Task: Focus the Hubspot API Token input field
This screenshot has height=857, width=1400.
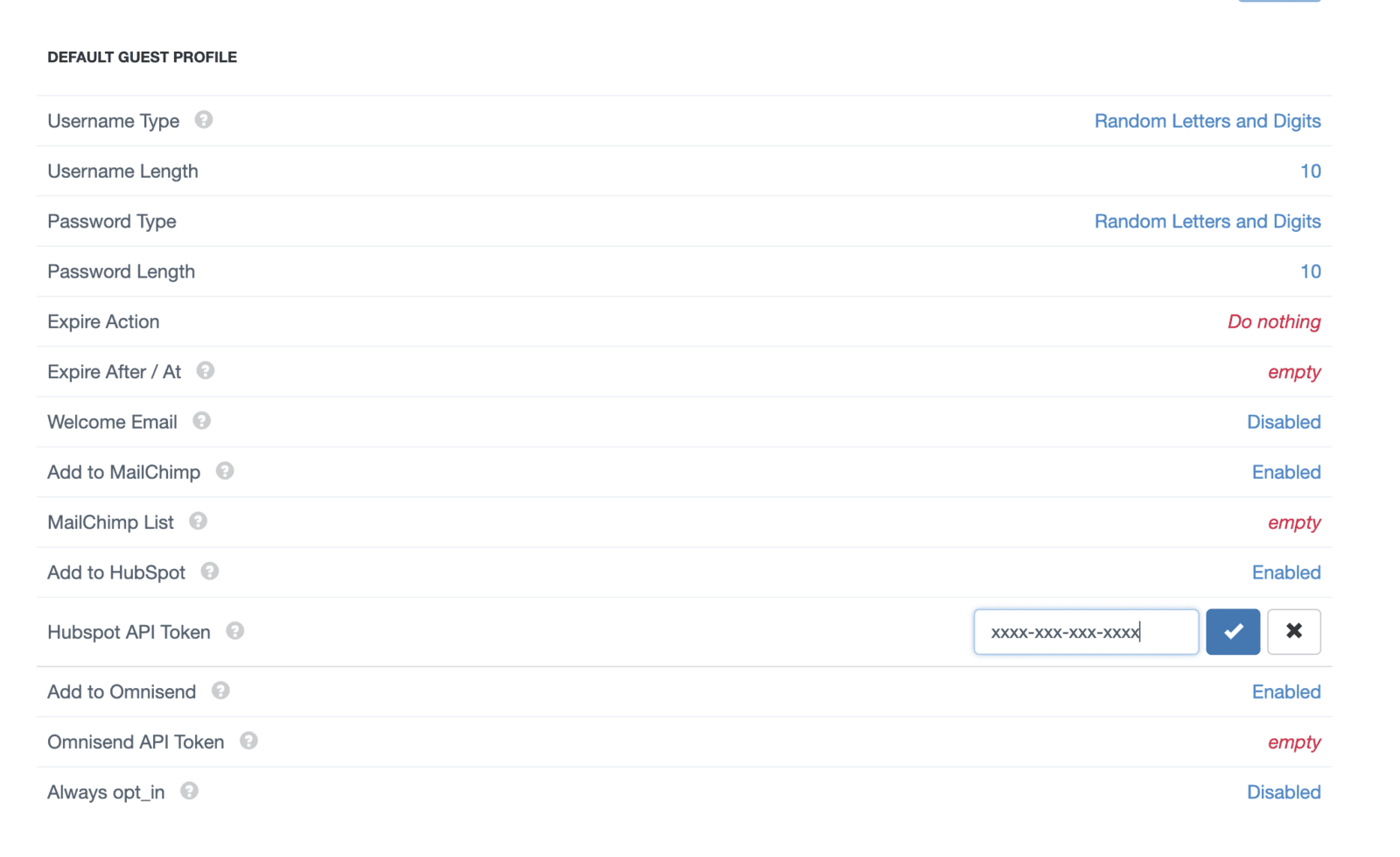Action: click(x=1086, y=632)
